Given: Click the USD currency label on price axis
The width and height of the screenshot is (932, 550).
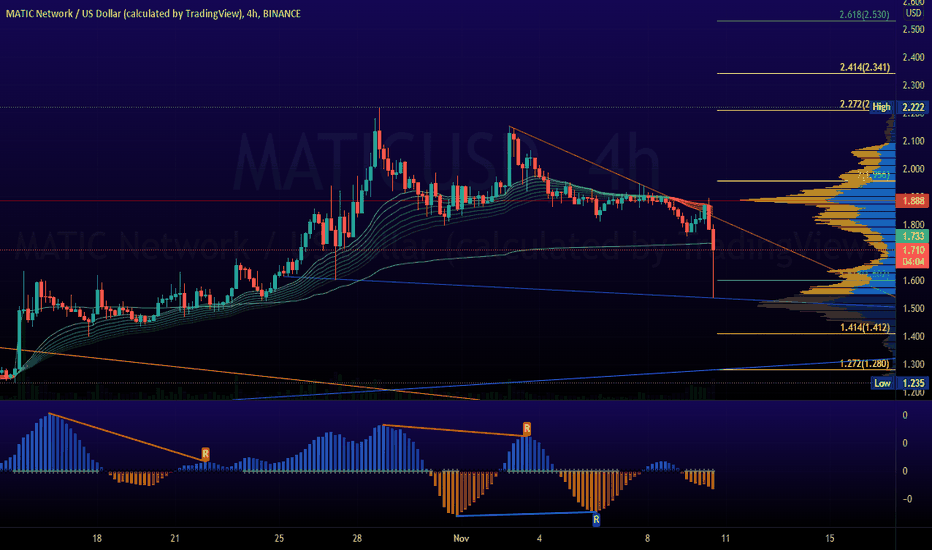Looking at the screenshot, I should pyautogui.click(x=914, y=13).
